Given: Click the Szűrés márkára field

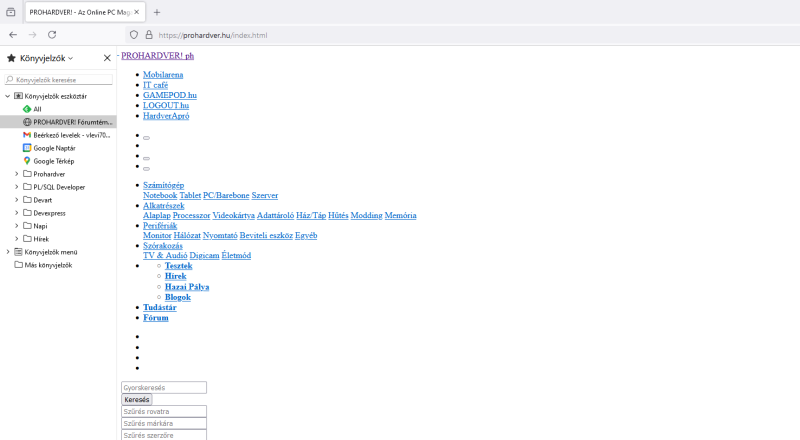Looking at the screenshot, I should click(164, 423).
